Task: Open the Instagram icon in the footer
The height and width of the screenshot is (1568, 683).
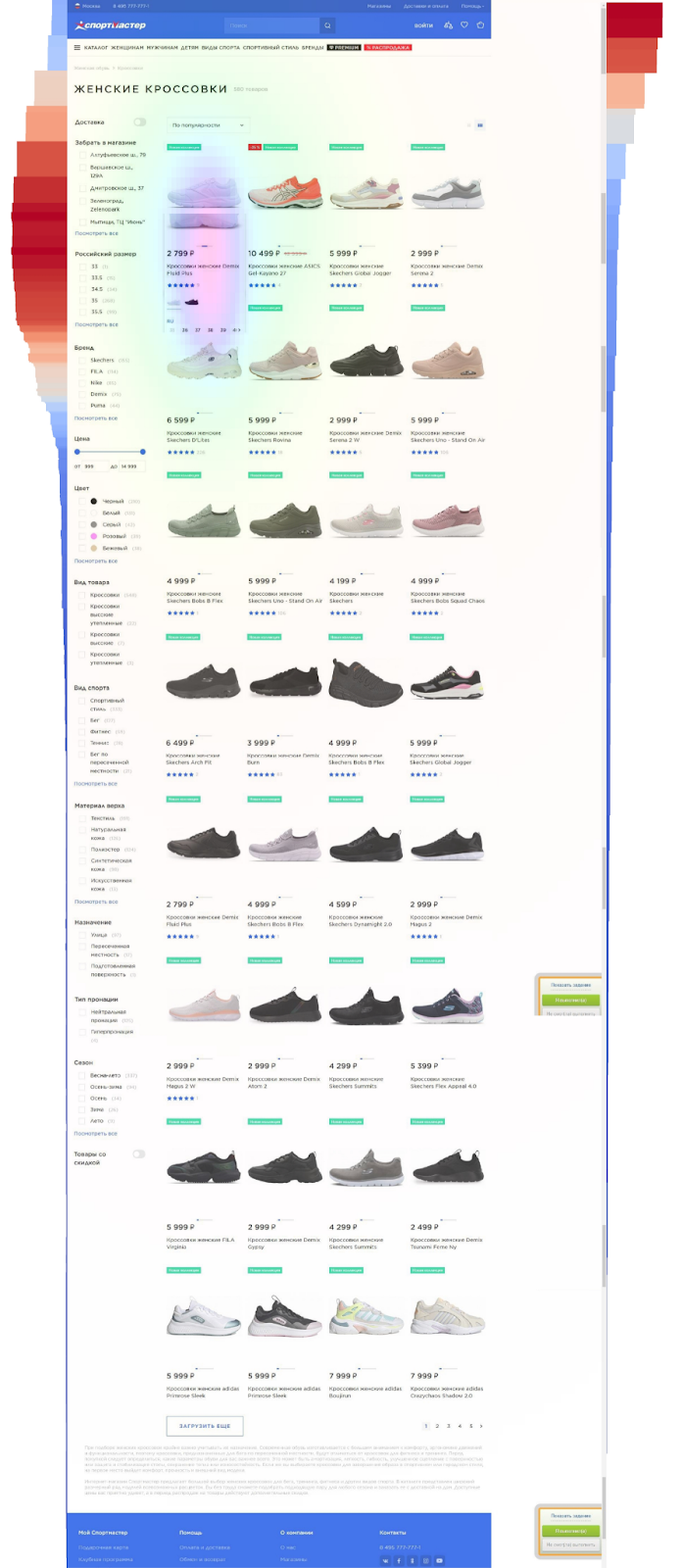Action: 425,1560
